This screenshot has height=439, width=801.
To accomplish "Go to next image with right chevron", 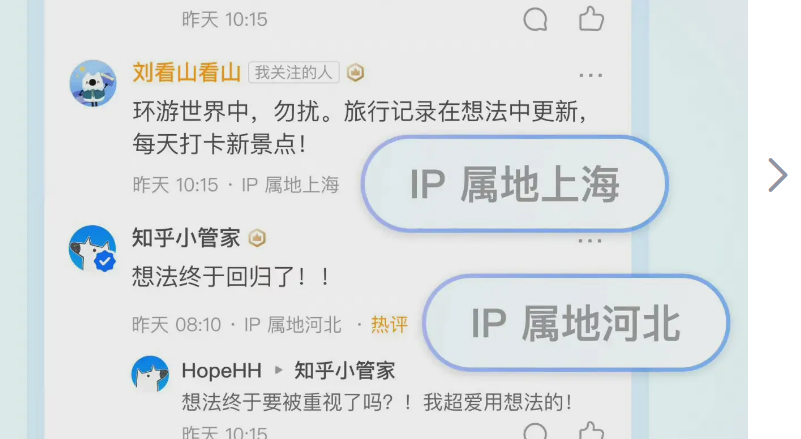I will (x=778, y=175).
